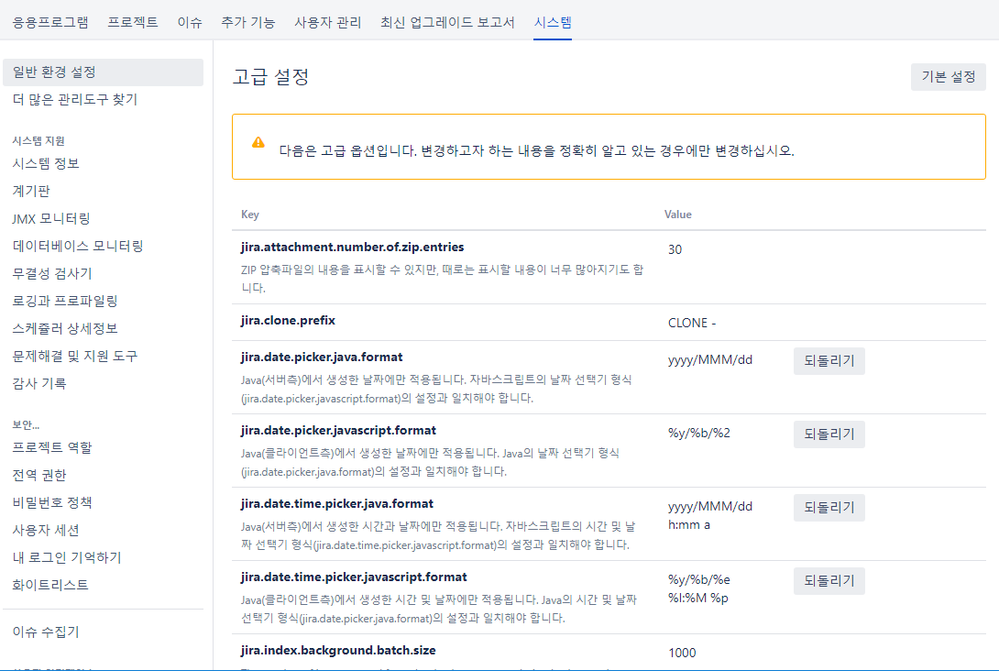Click the 시스템 지원 section label

coord(38,141)
